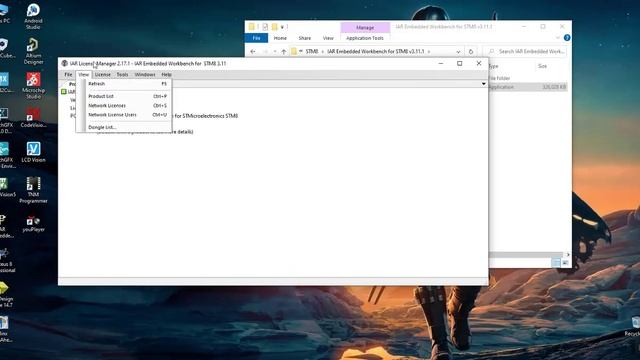Open CodeVision desktop shortcut
This screenshot has width=640, height=360.
(33, 118)
